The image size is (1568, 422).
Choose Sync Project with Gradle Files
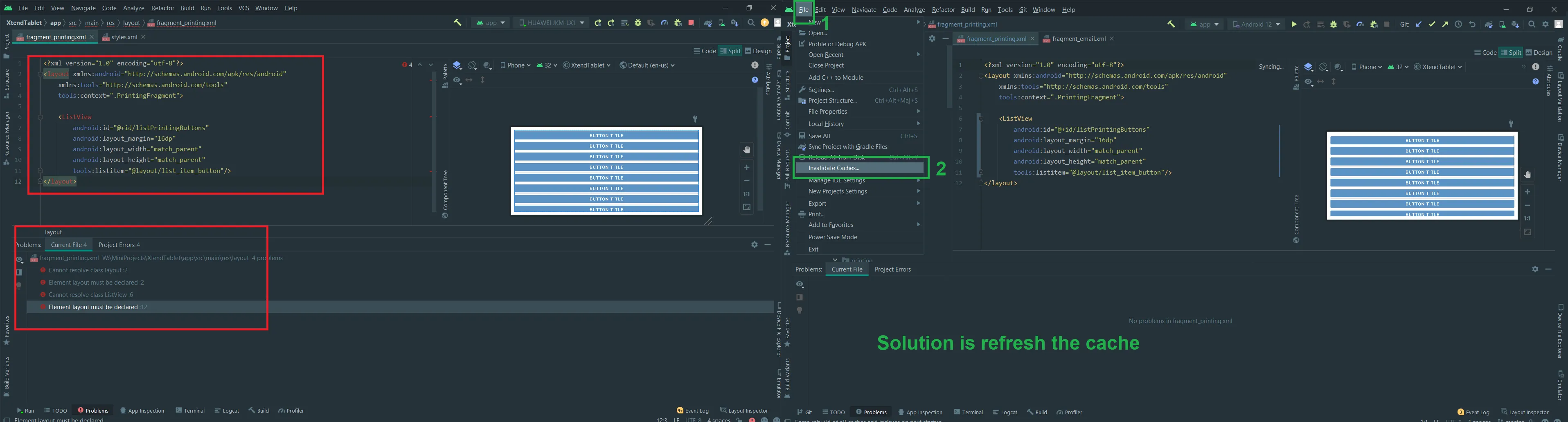pyautogui.click(x=847, y=147)
